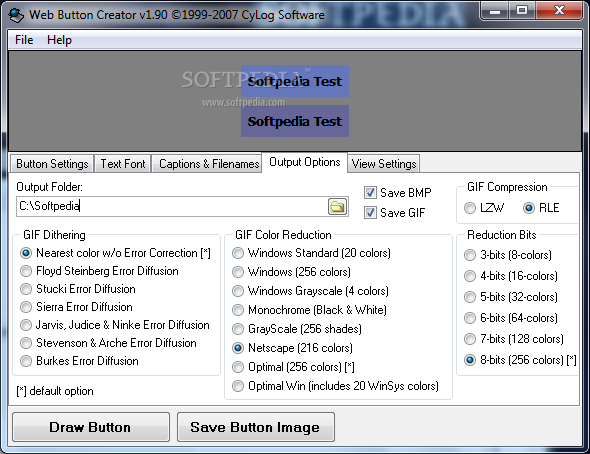Choose Nearest color w/o Error Correction dithering
The image size is (590, 454).
pos(115,253)
